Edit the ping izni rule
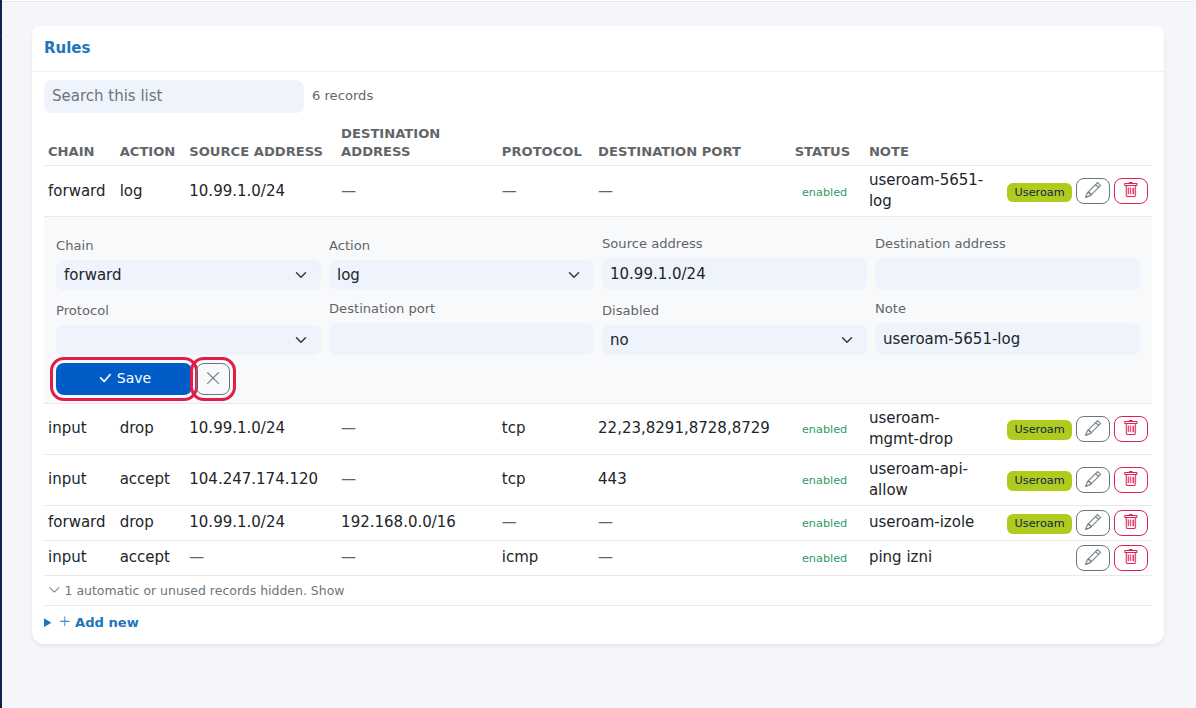The height and width of the screenshot is (708, 1196). coord(1092,558)
